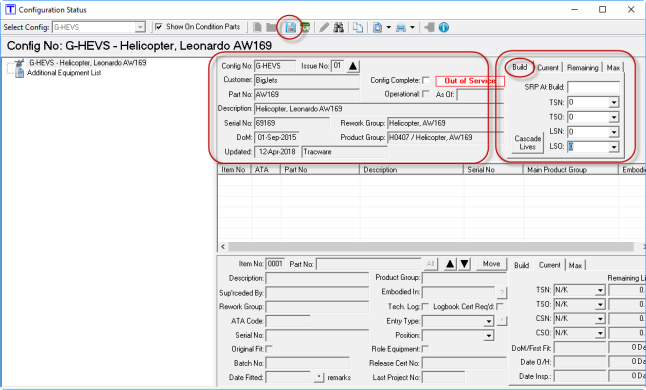The height and width of the screenshot is (390, 646).
Task: Click the green recycle toolbar icon
Action: (x=305, y=28)
